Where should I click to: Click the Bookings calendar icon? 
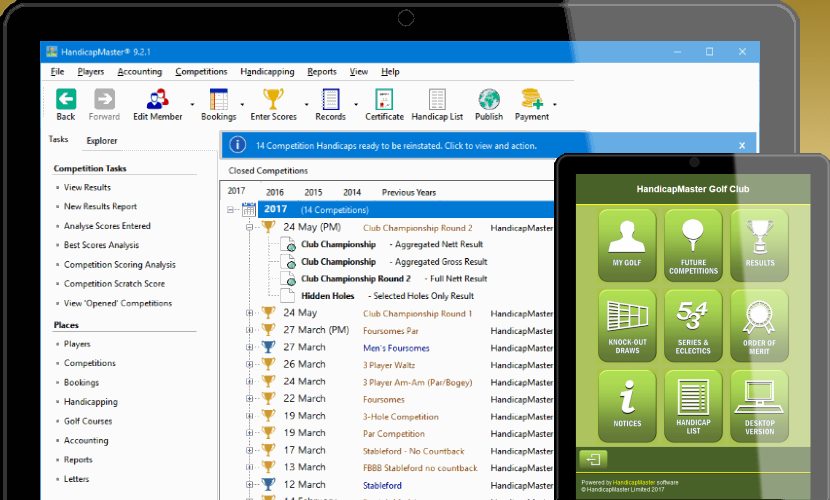tap(219, 100)
